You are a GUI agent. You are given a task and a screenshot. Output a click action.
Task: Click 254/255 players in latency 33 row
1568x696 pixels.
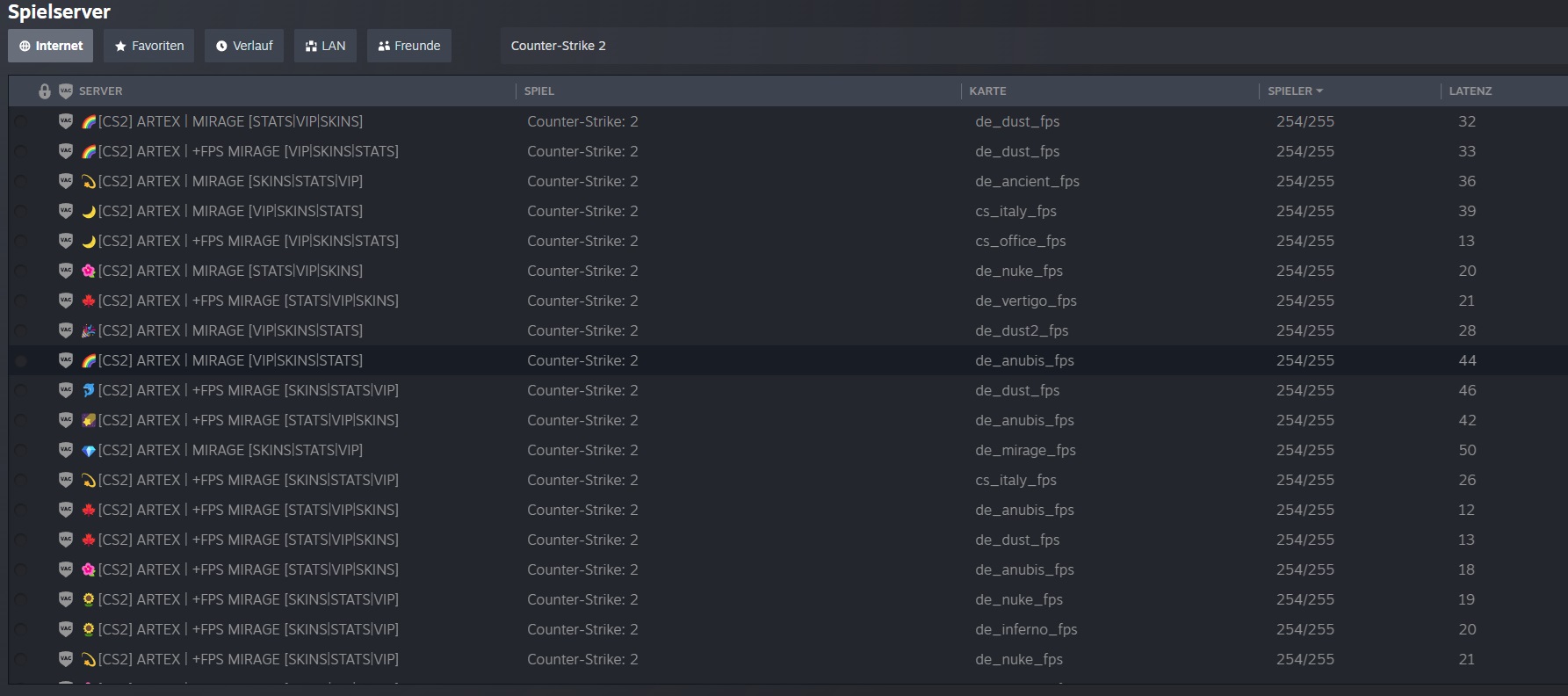coord(1305,151)
